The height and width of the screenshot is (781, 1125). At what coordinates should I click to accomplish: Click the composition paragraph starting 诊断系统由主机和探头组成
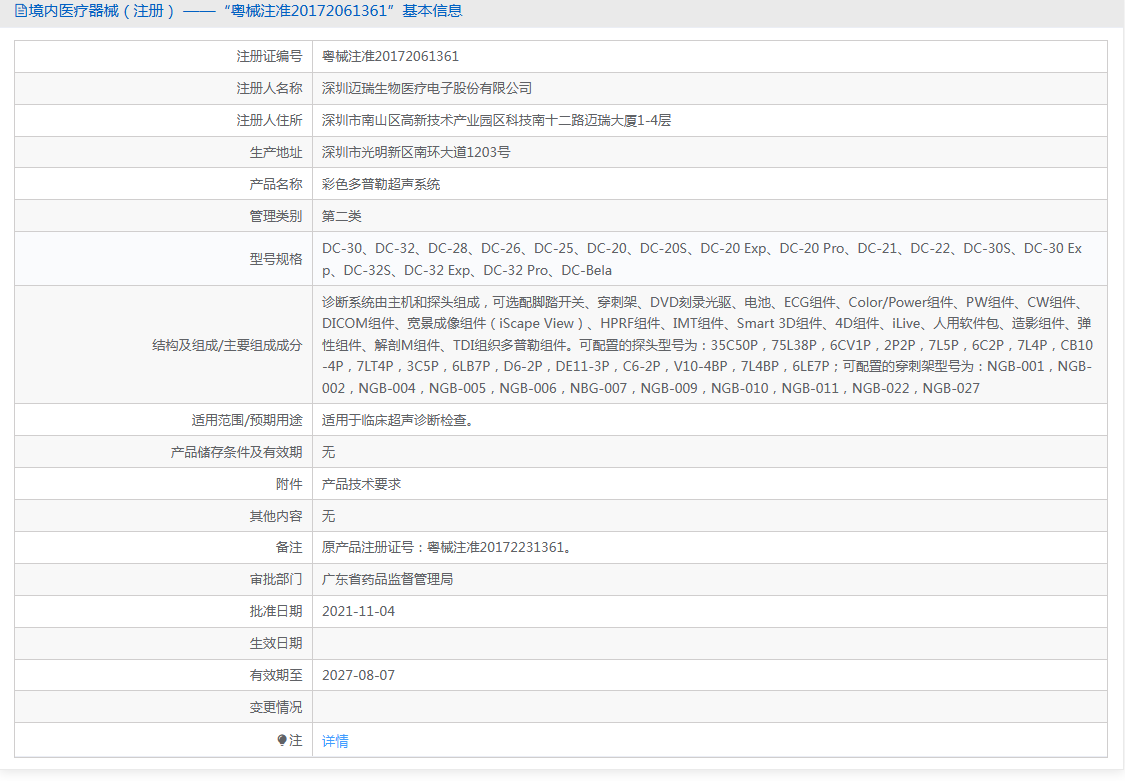(707, 345)
